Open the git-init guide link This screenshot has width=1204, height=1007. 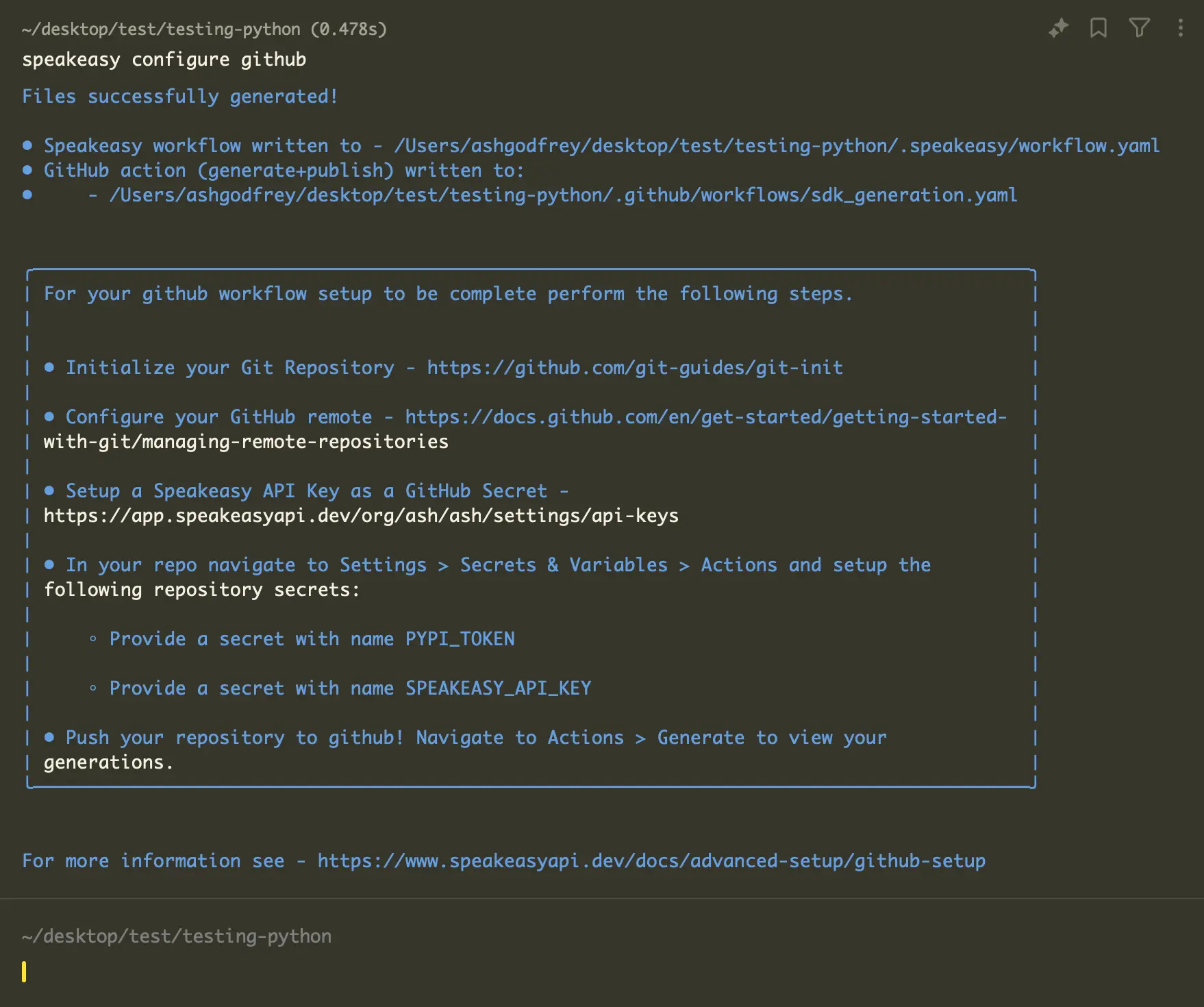click(x=635, y=368)
